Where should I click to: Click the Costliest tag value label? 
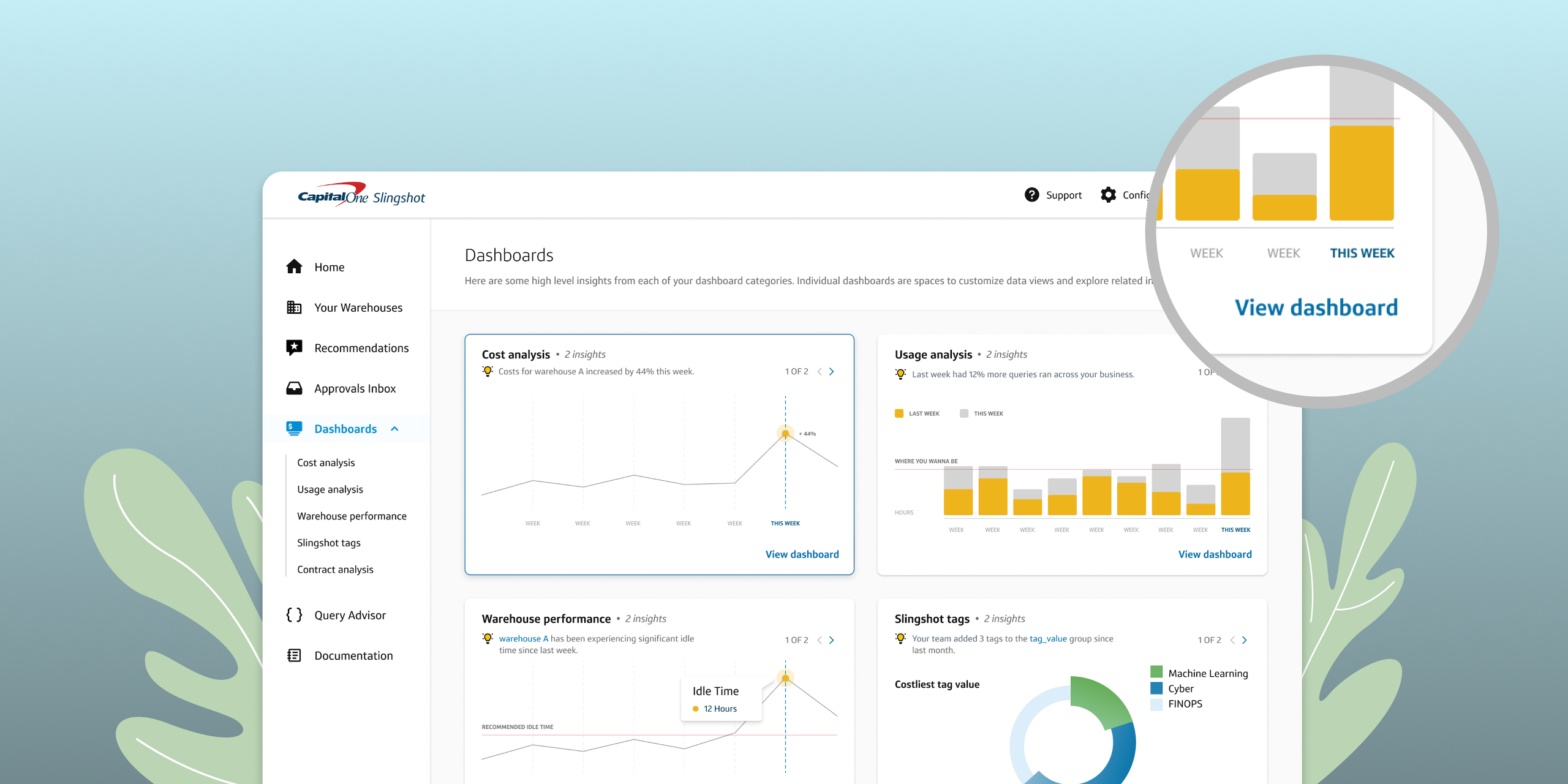click(937, 684)
